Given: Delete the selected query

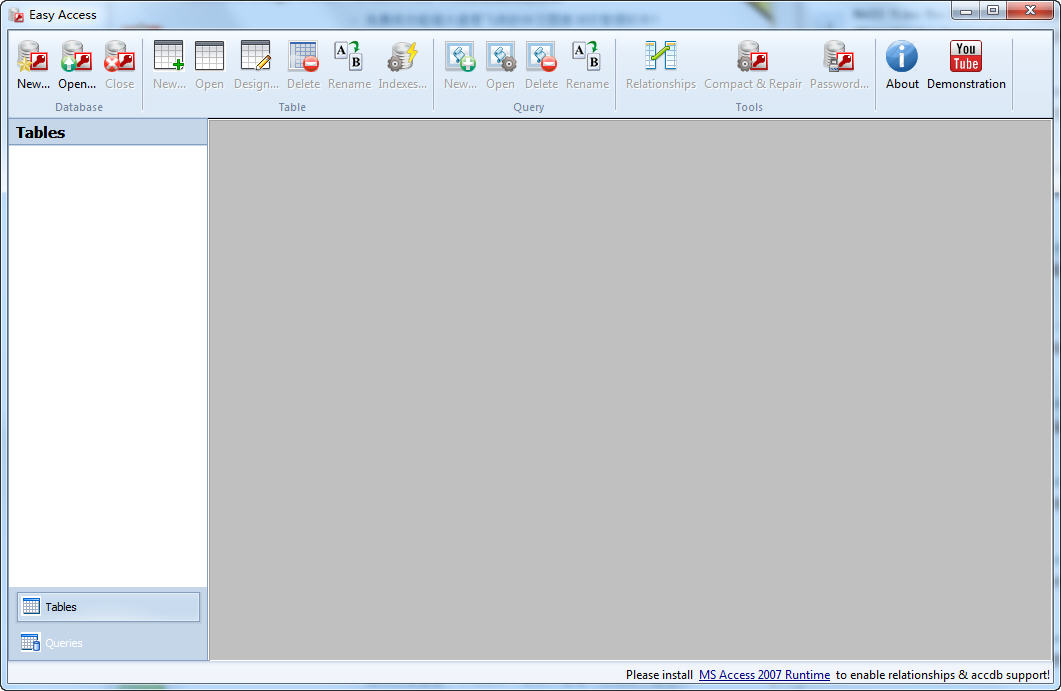Looking at the screenshot, I should (541, 65).
